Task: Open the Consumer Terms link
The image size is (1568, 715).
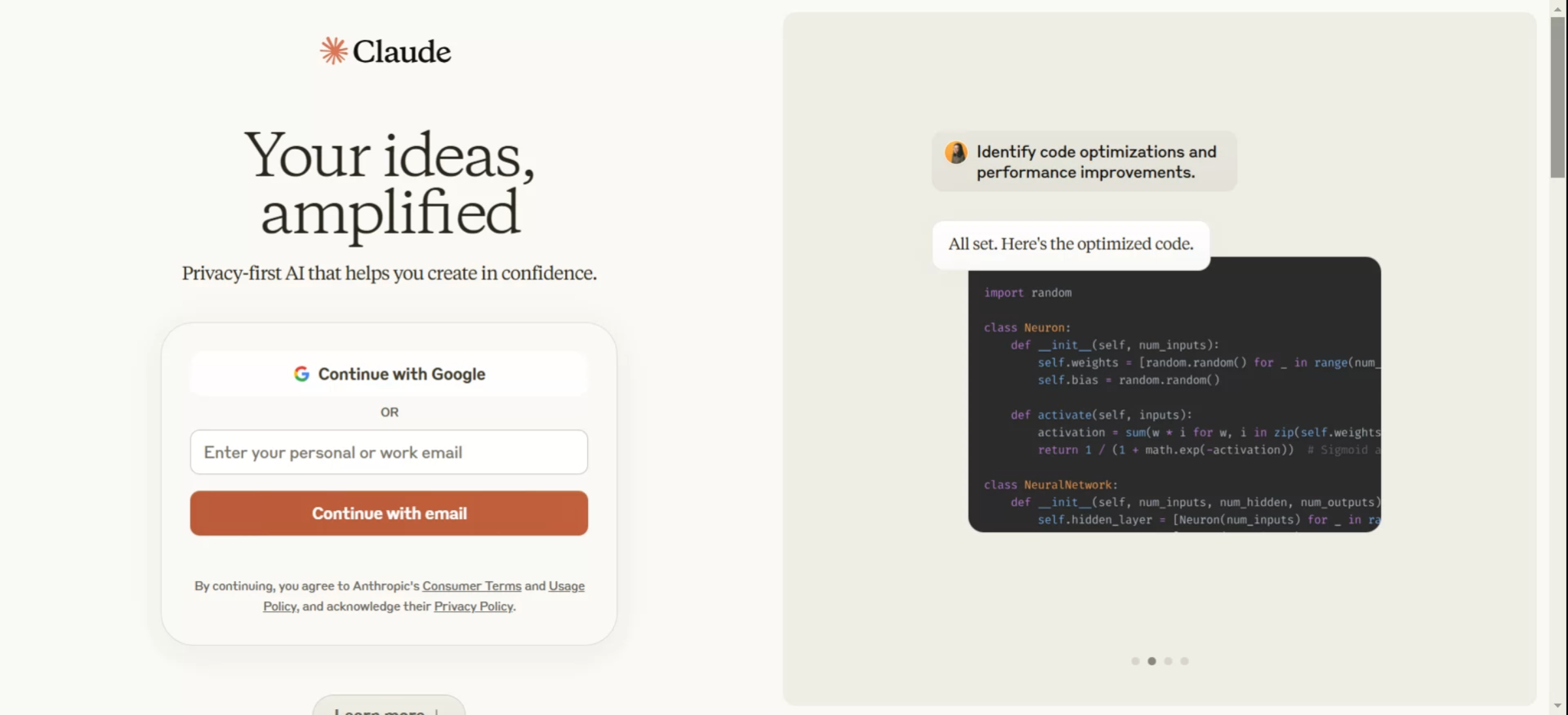Action: 472,586
